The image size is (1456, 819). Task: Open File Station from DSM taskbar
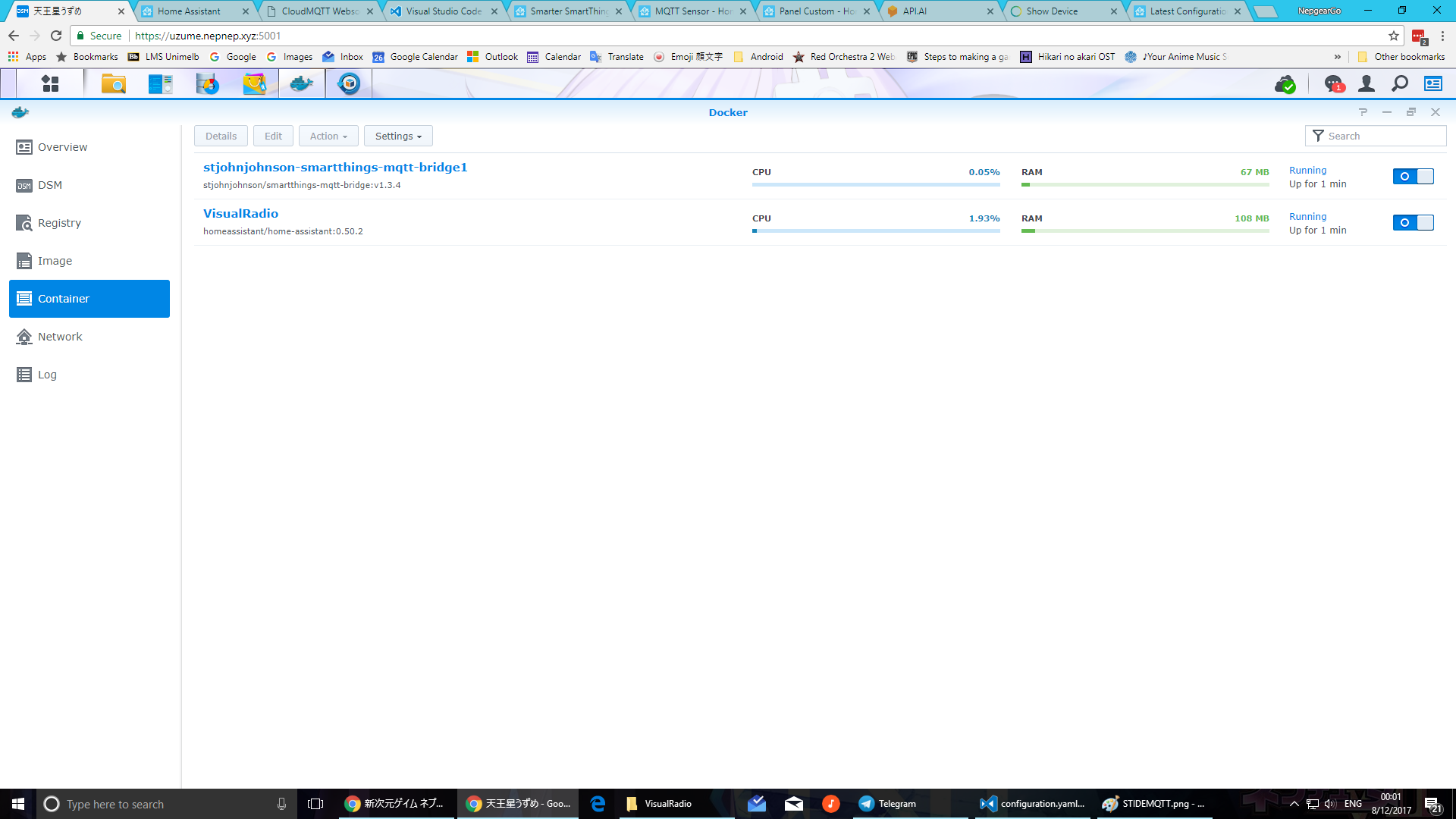tap(113, 84)
